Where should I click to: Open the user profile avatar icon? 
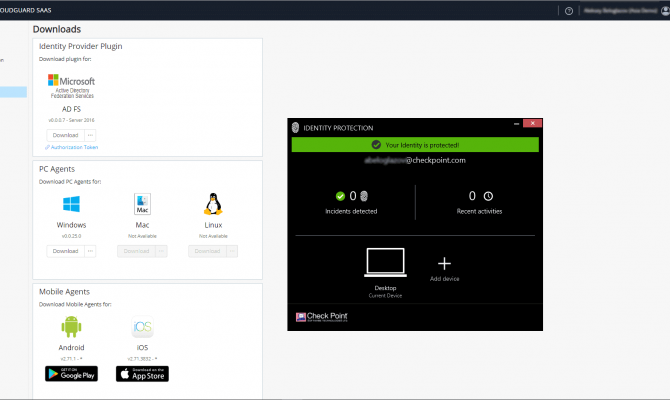tap(665, 11)
